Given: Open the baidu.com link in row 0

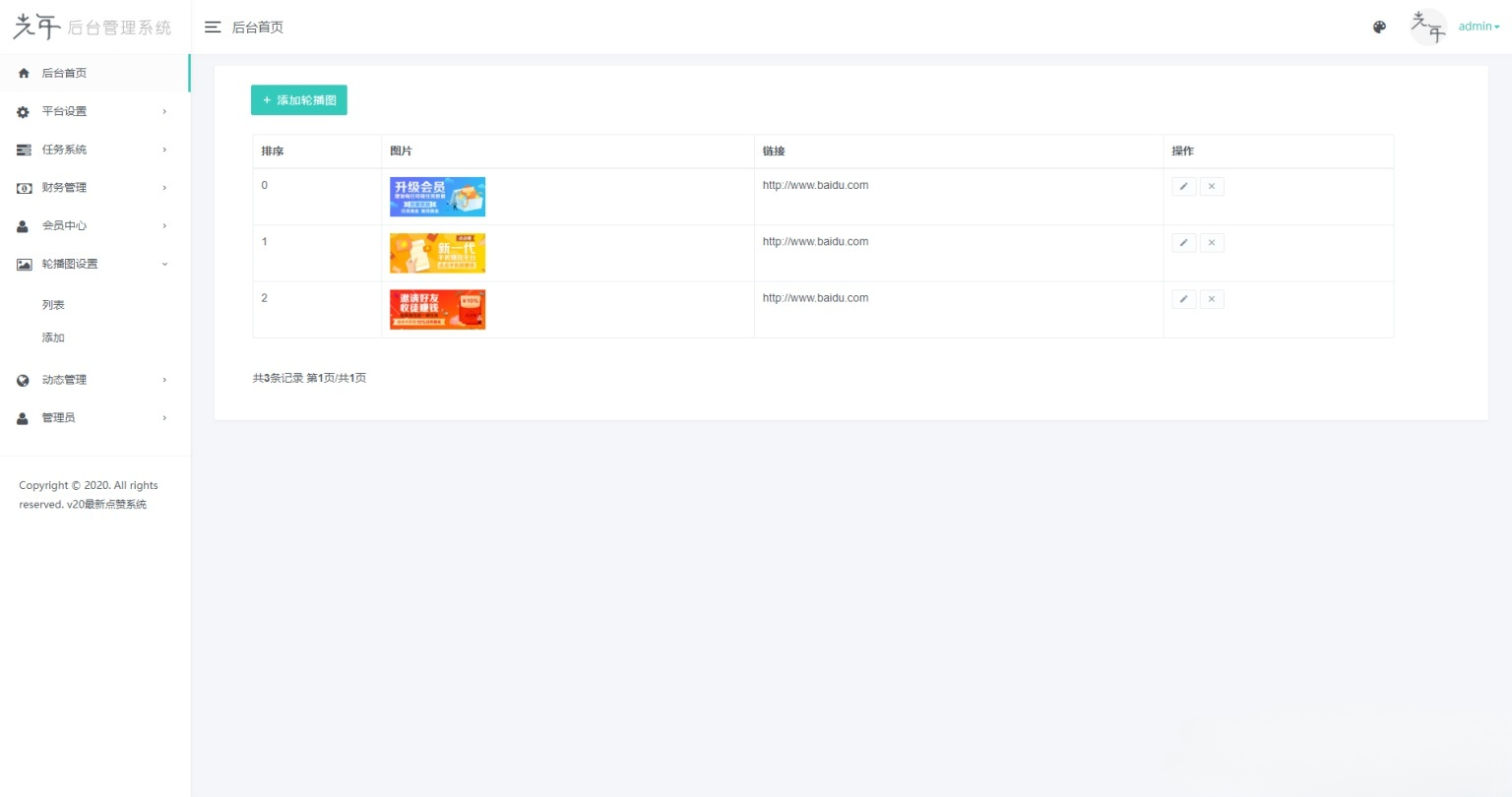Looking at the screenshot, I should coord(815,185).
